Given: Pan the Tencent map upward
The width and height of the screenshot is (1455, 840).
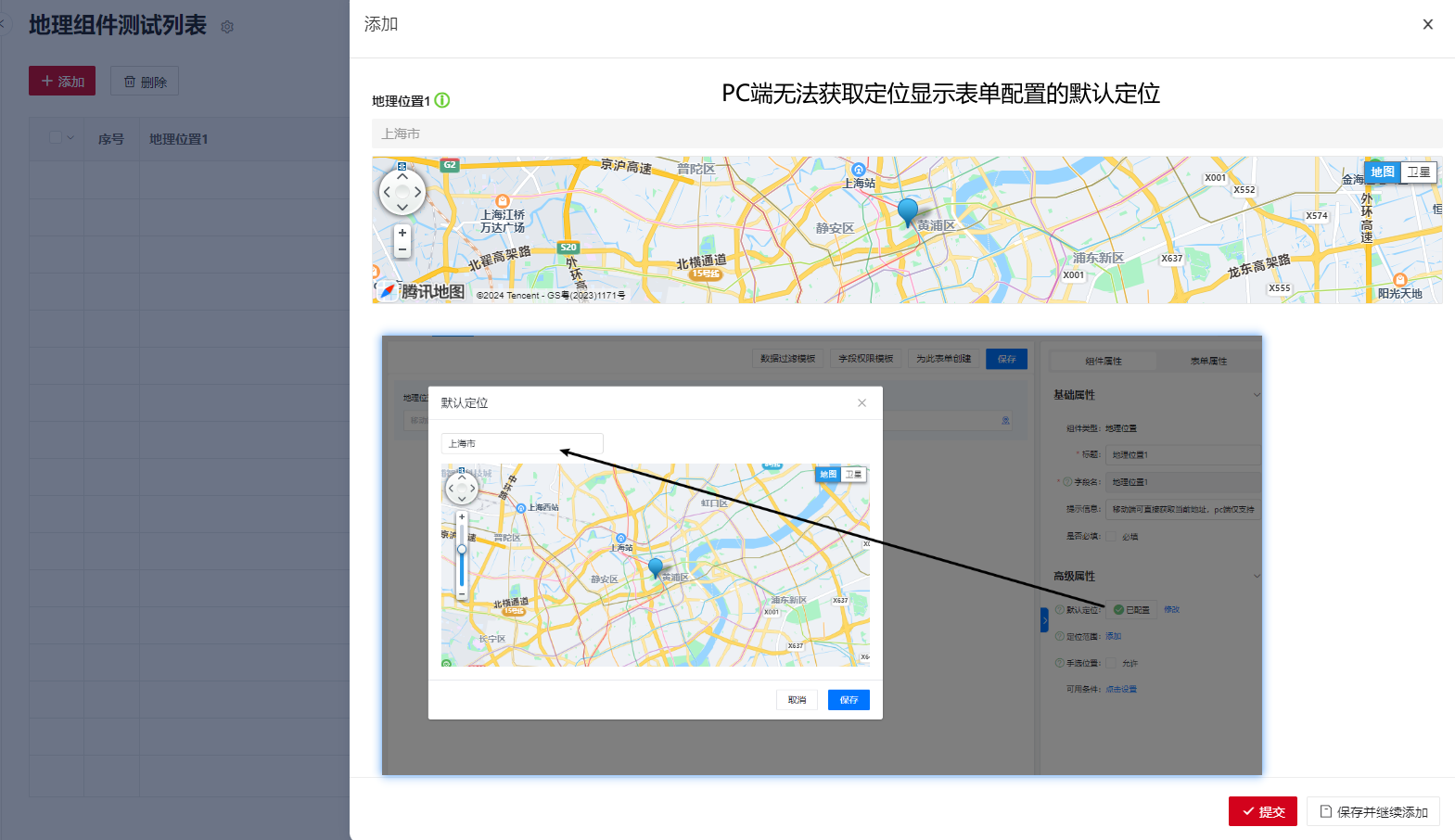Looking at the screenshot, I should pyautogui.click(x=402, y=176).
